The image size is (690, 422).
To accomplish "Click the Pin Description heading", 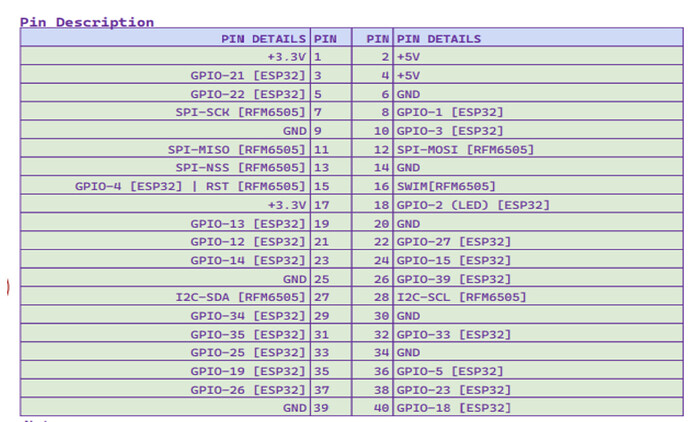I will pyautogui.click(x=87, y=21).
